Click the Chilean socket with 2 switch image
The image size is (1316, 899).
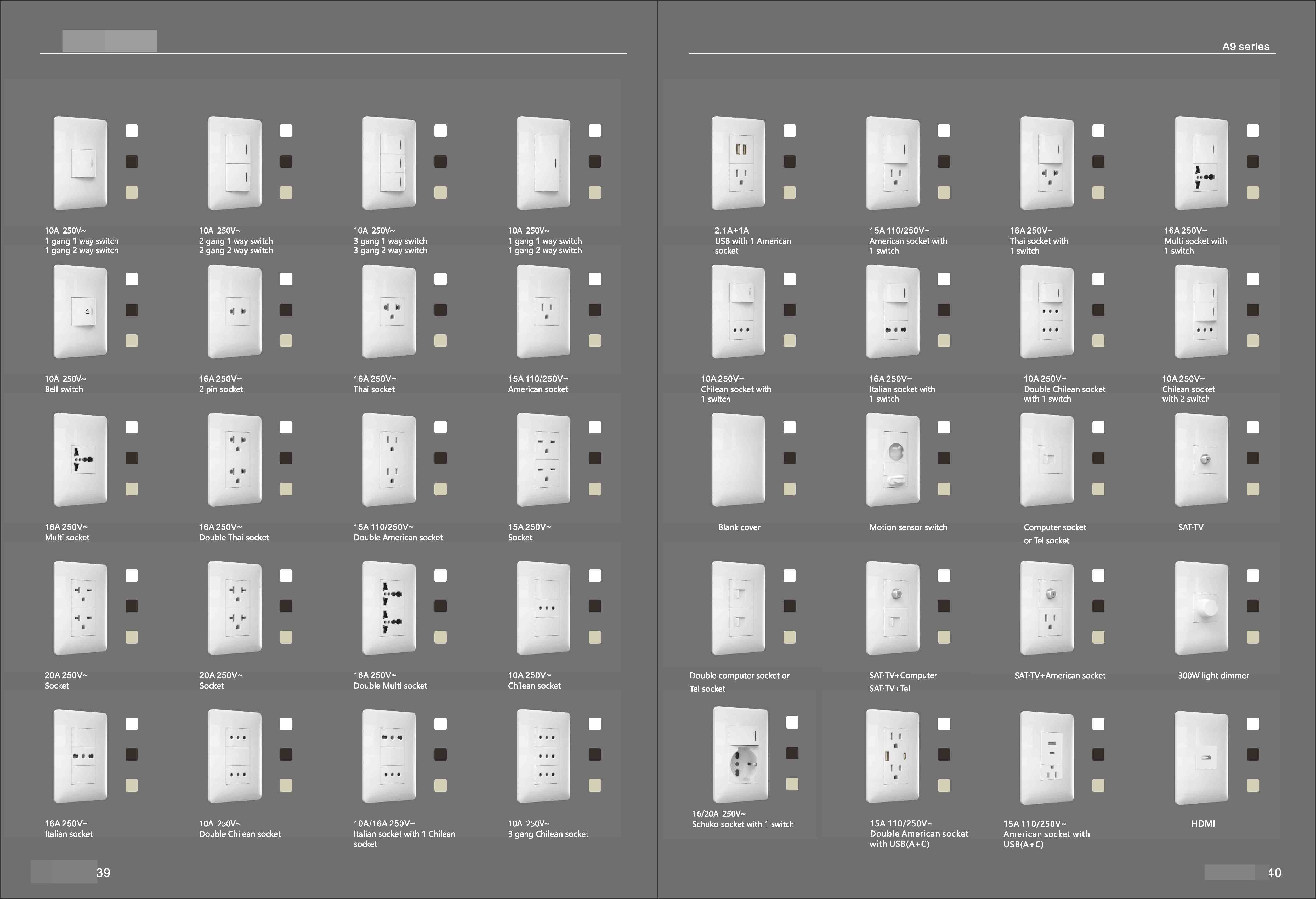(1202, 311)
